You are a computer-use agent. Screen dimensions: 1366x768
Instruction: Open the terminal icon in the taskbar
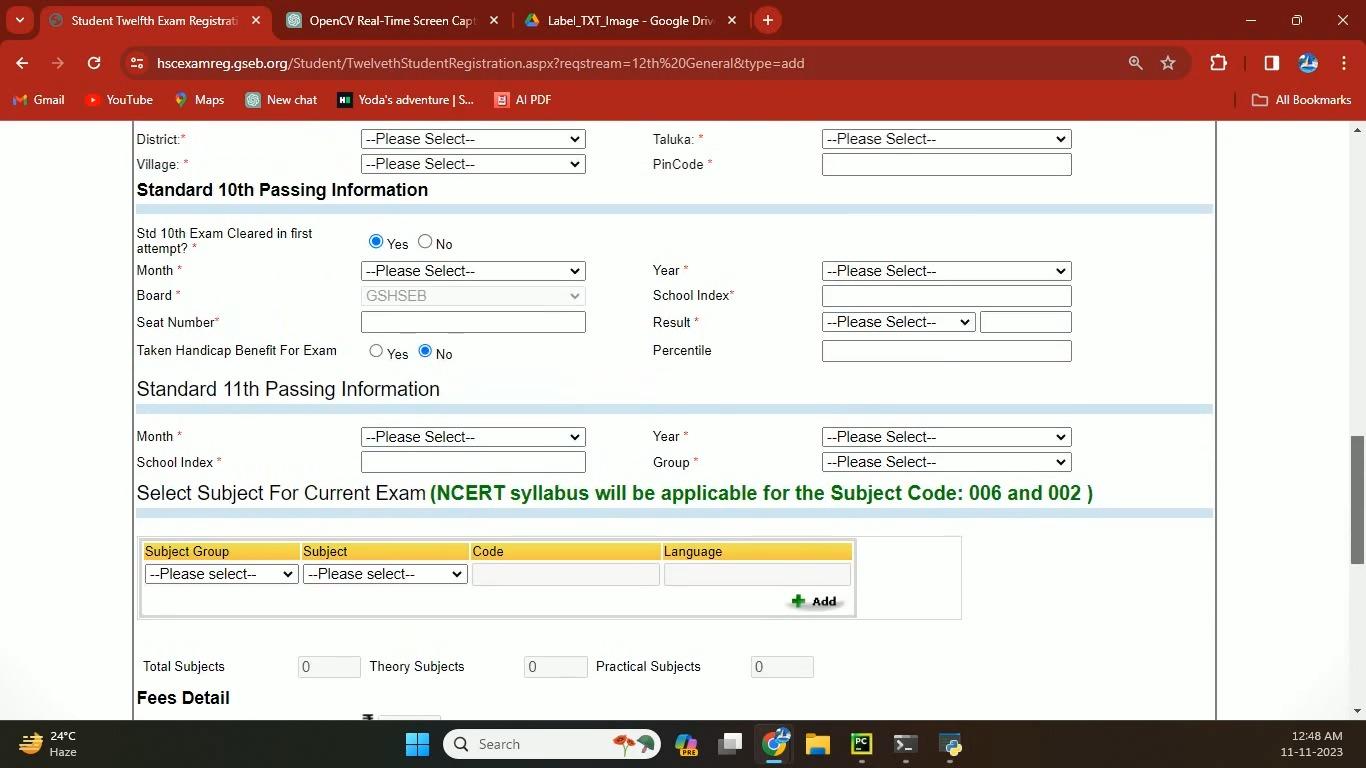pyautogui.click(x=905, y=744)
